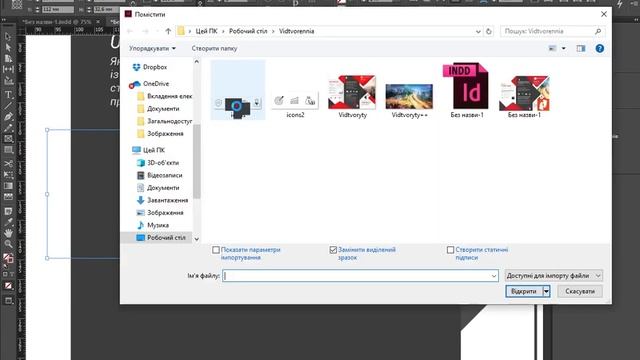Image resolution: width=640 pixels, height=360 pixels.
Task: Select '3D-об'єкти' folder in navigation pane
Action: tap(163, 163)
